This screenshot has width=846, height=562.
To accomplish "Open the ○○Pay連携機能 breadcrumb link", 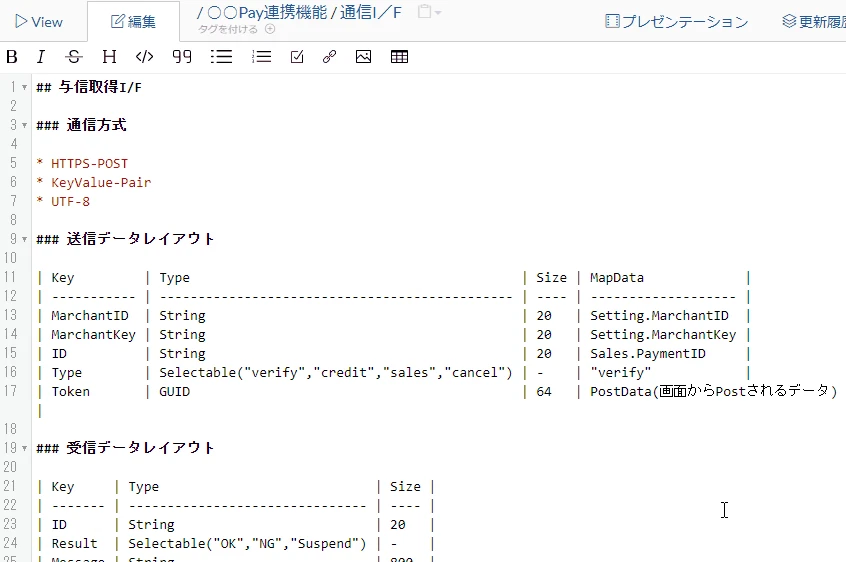I will [267, 12].
